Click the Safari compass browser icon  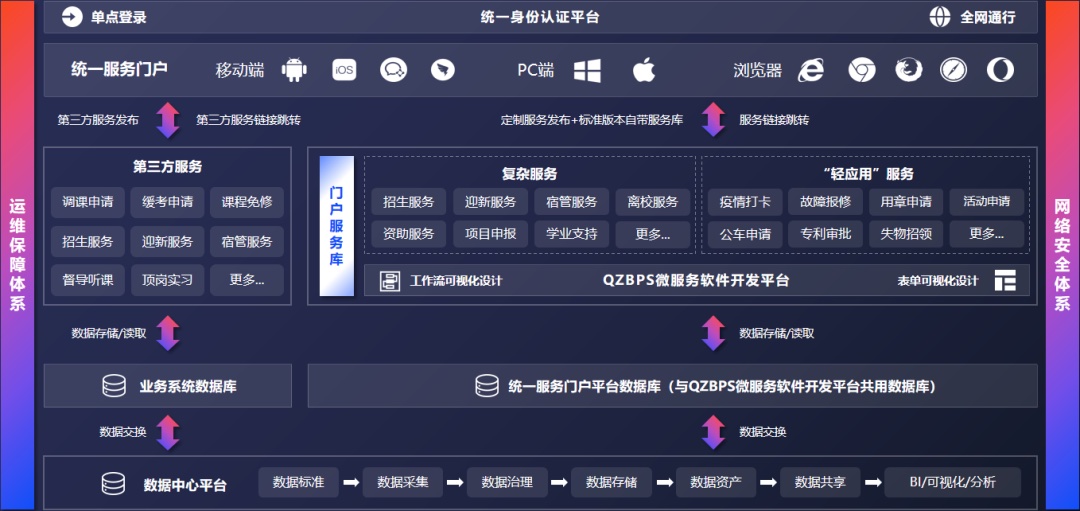tap(954, 70)
